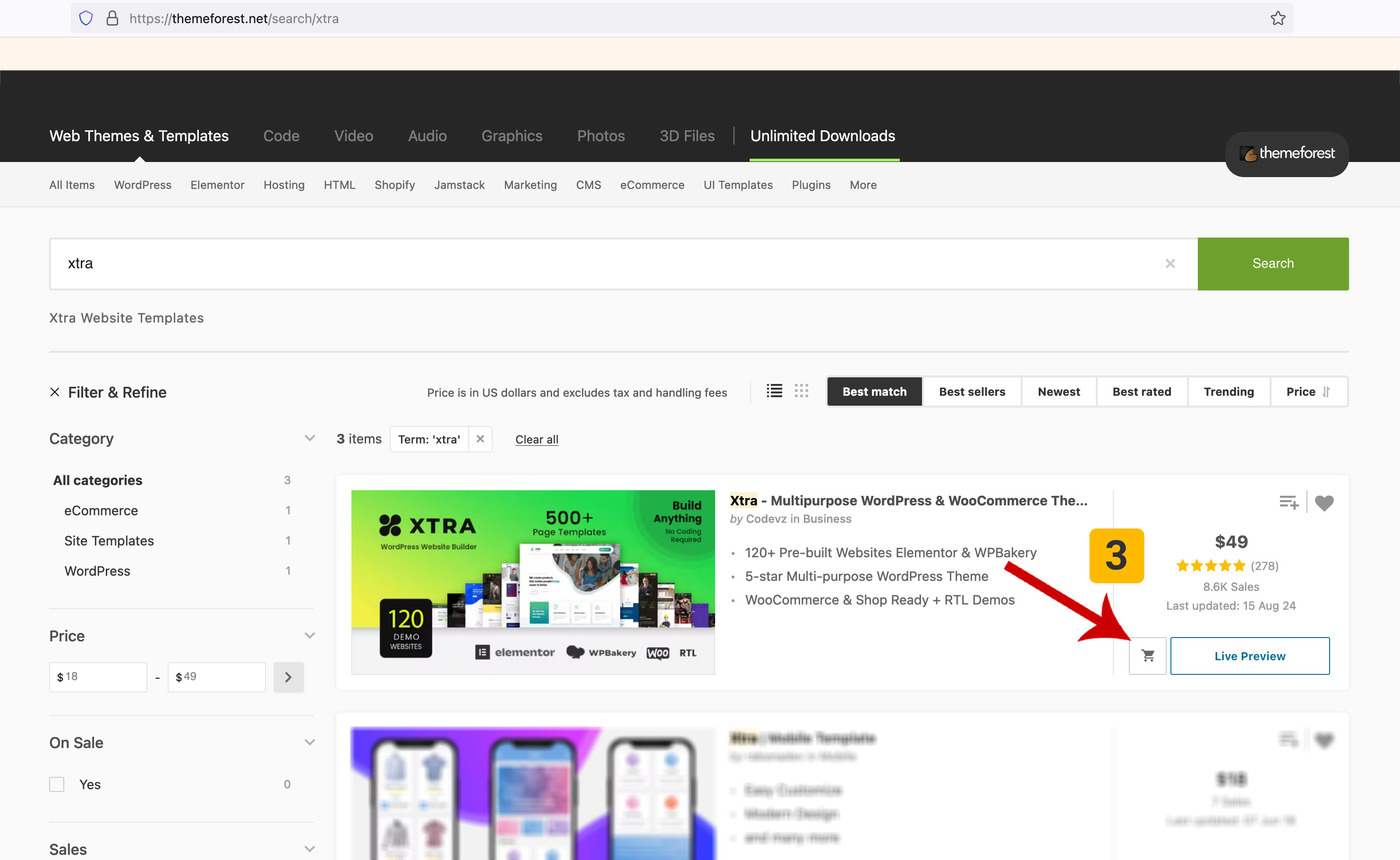
Task: Remove the 'xtra' term filter chip
Action: 480,439
